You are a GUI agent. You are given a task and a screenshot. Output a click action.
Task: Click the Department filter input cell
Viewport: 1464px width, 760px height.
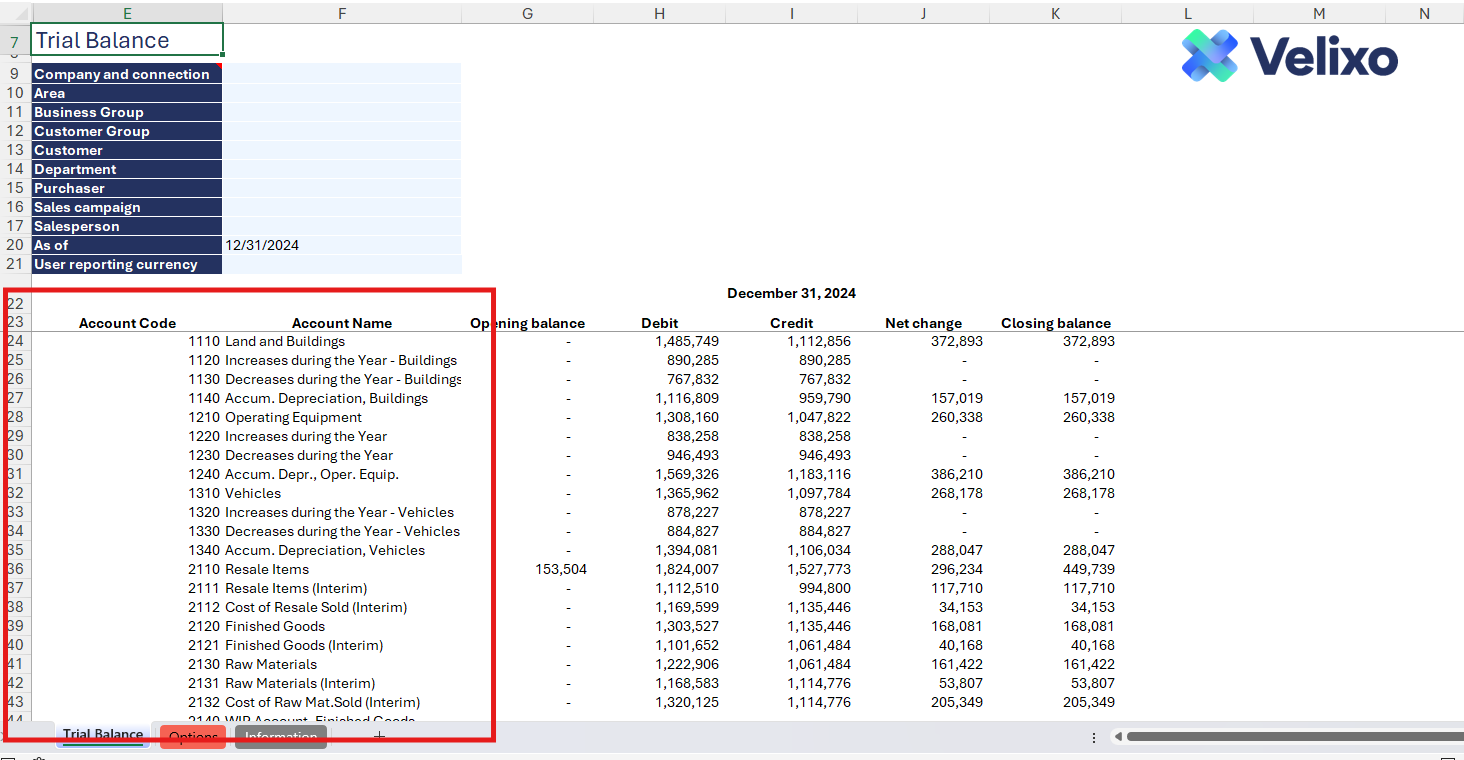(x=341, y=169)
